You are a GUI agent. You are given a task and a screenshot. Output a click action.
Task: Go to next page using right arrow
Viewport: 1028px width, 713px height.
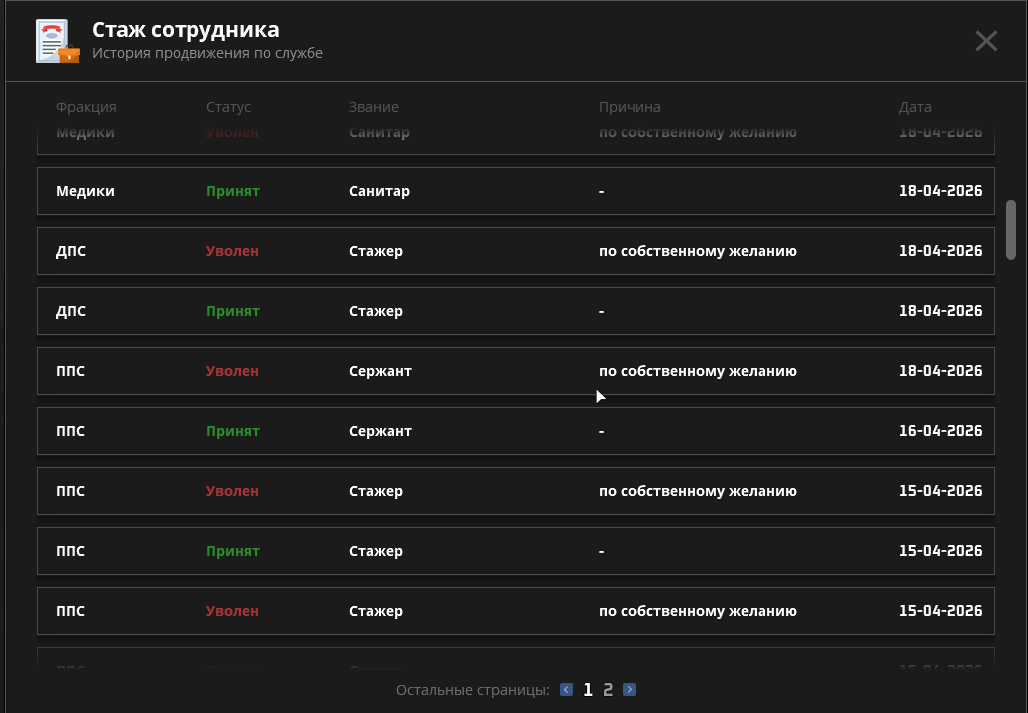[x=629, y=690]
